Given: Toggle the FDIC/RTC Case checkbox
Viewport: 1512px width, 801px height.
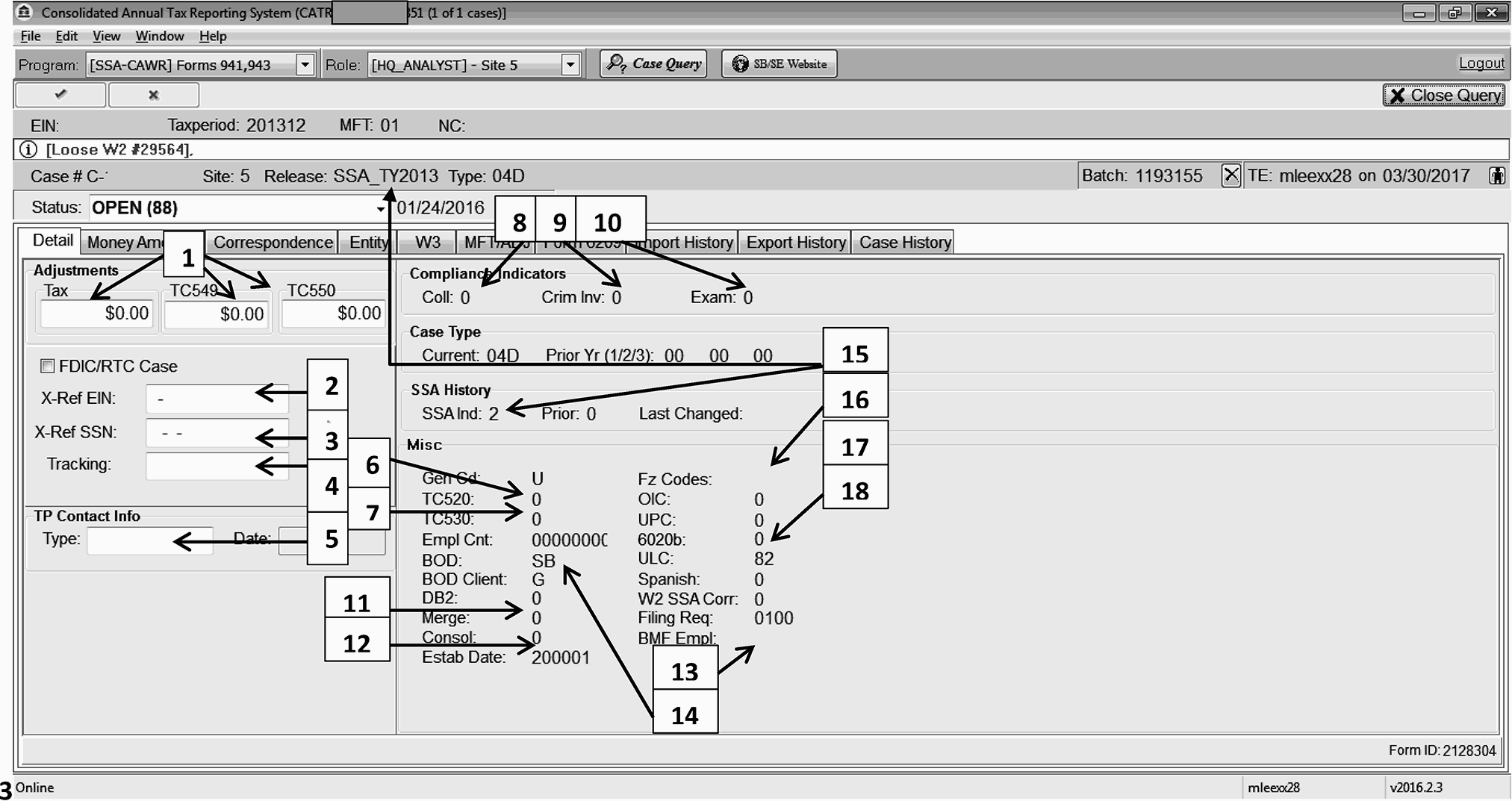Looking at the screenshot, I should coord(48,366).
